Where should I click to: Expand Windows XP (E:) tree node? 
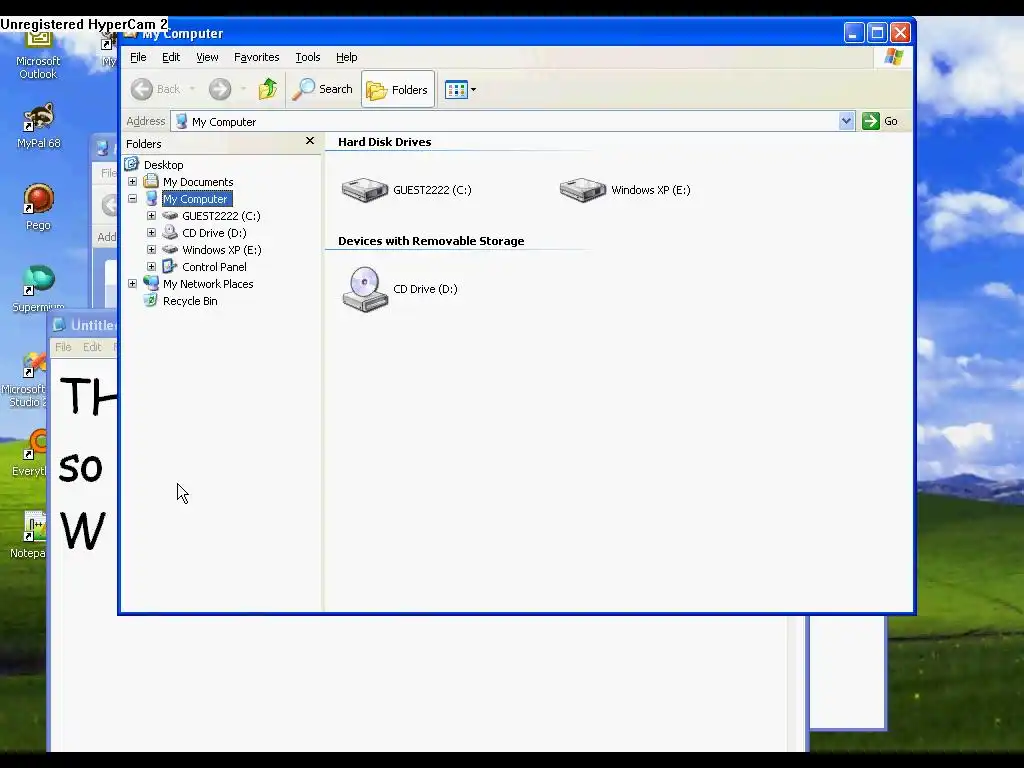(152, 249)
